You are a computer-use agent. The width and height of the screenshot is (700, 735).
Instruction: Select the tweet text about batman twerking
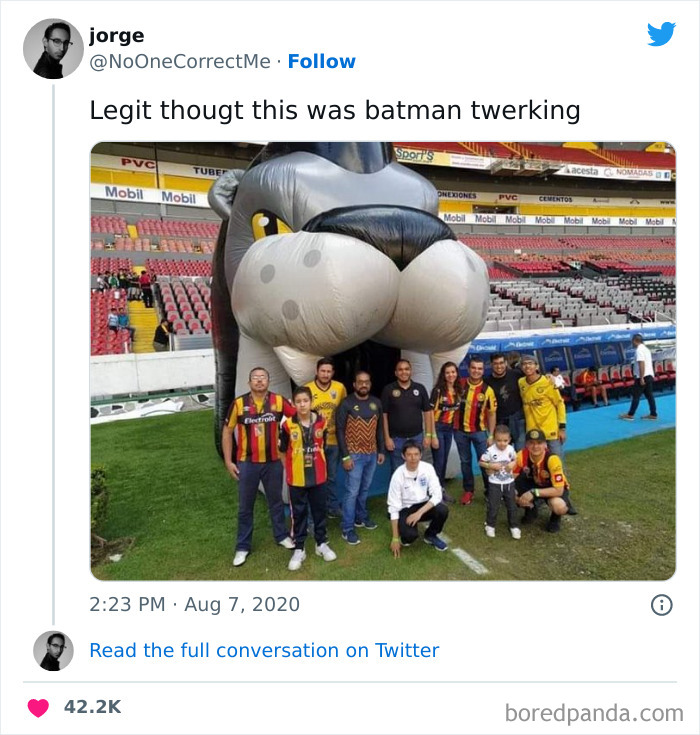coord(335,111)
